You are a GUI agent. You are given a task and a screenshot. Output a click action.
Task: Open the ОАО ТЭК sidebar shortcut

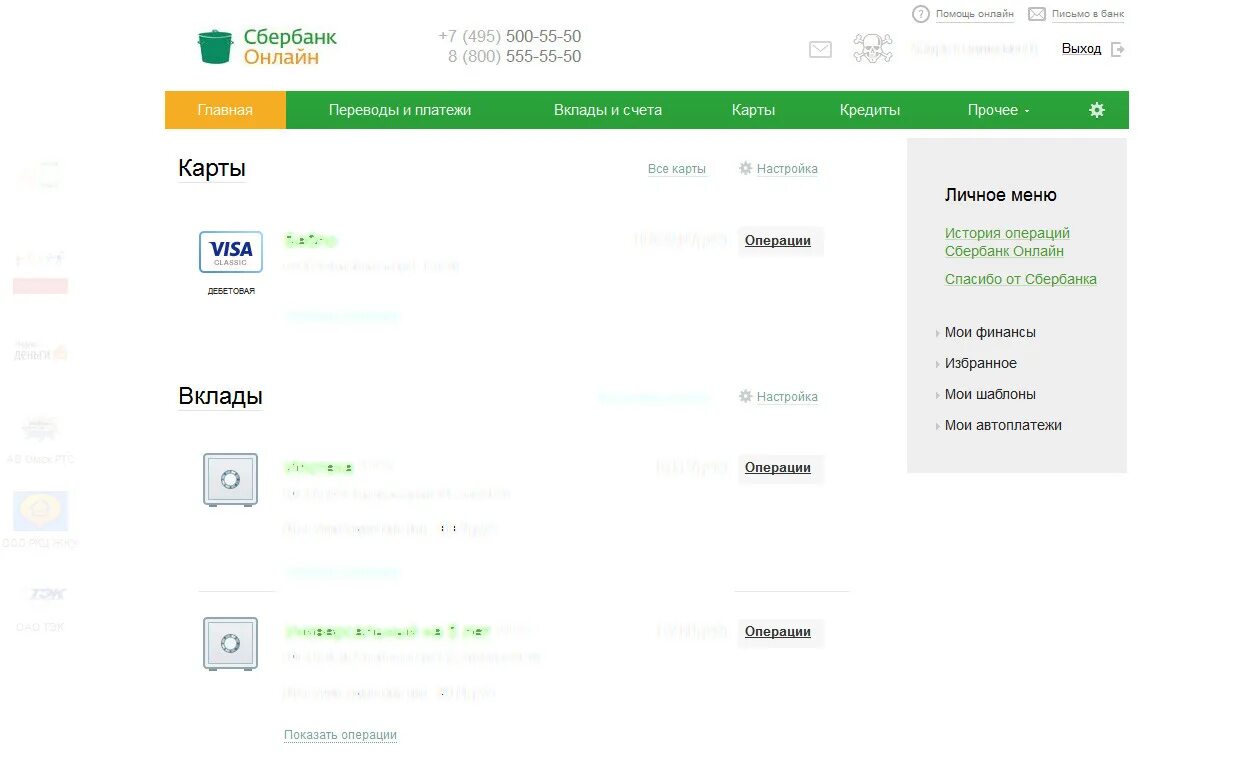click(40, 606)
